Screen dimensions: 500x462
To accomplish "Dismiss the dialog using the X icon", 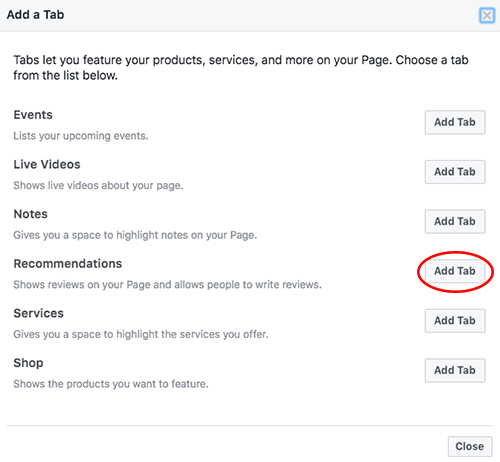I will 487,15.
